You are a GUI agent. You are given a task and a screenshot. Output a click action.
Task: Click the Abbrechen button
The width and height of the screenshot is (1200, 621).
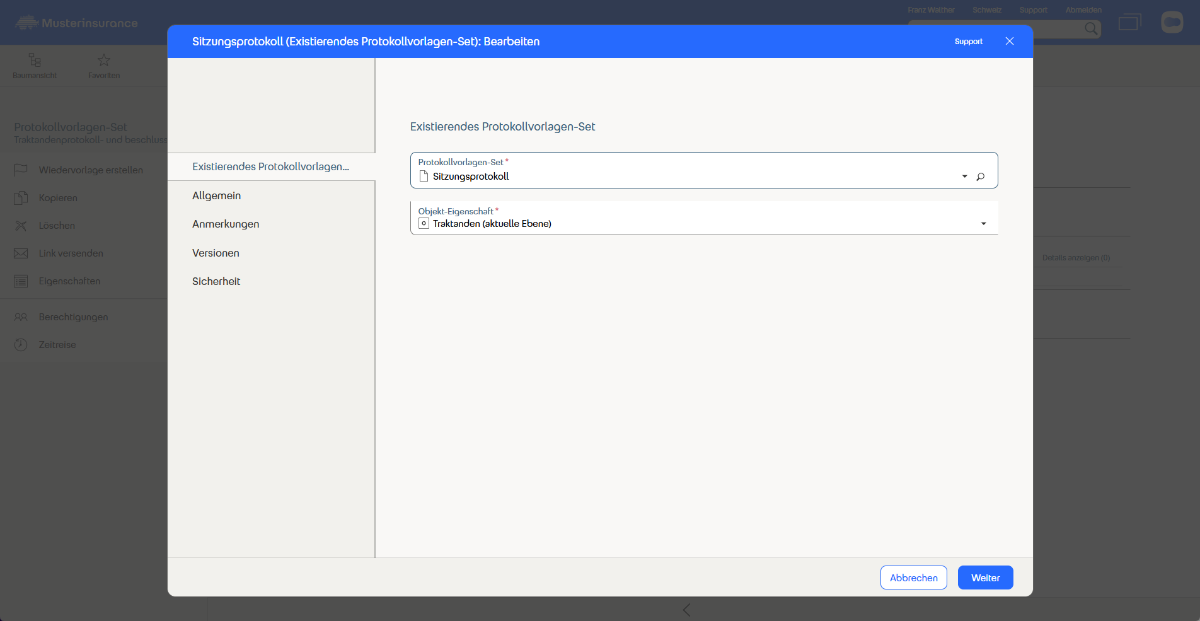(913, 578)
